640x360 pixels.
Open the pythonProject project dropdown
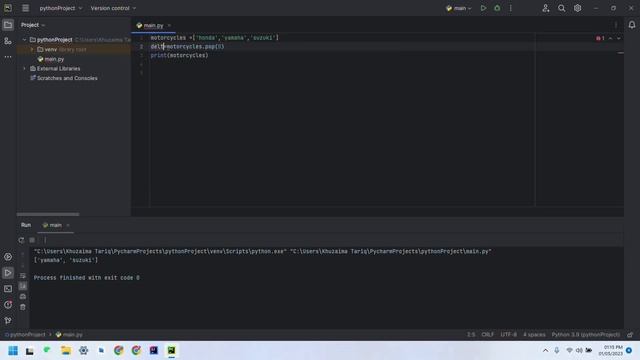click(61, 8)
